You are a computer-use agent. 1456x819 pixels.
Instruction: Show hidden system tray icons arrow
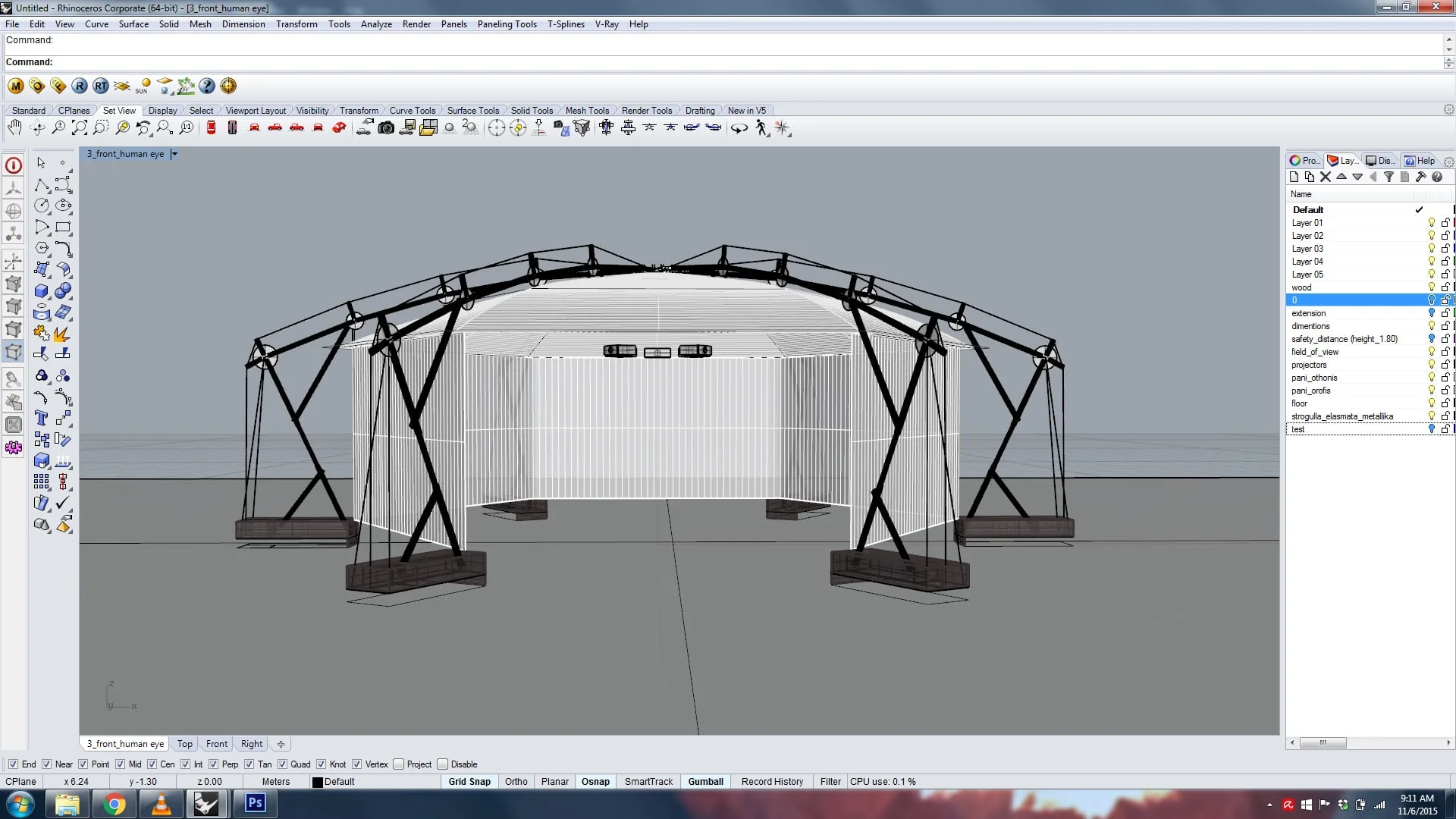(1269, 805)
